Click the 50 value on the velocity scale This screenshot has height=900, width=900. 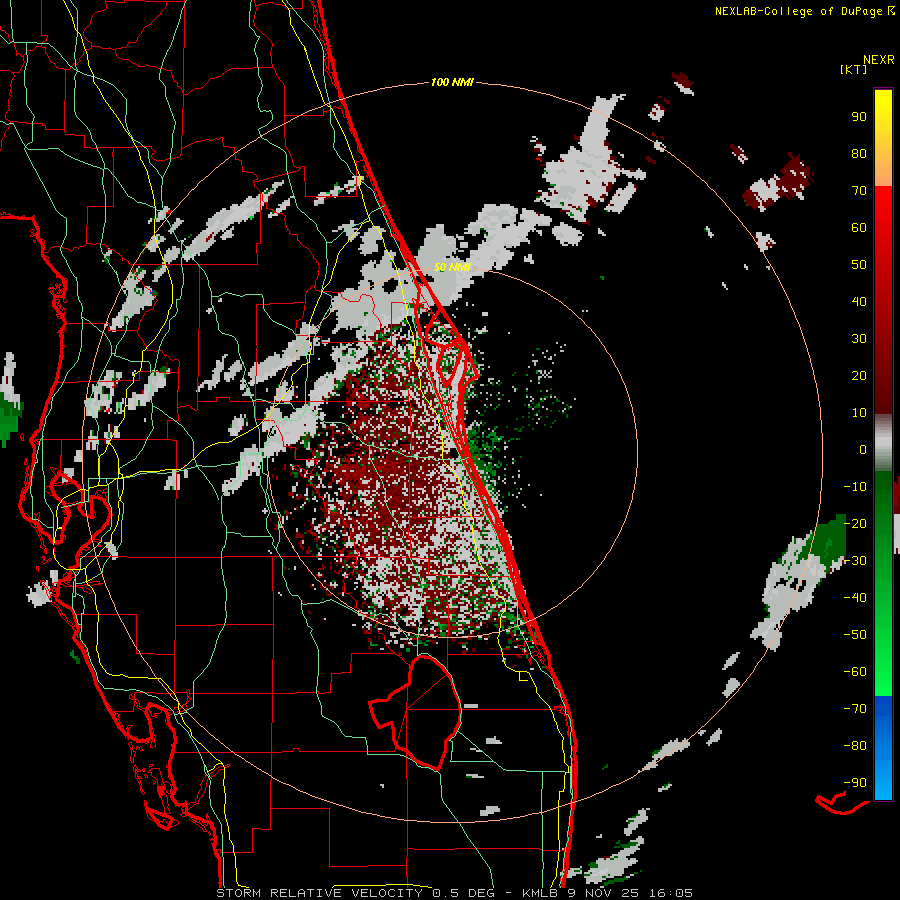coord(859,265)
